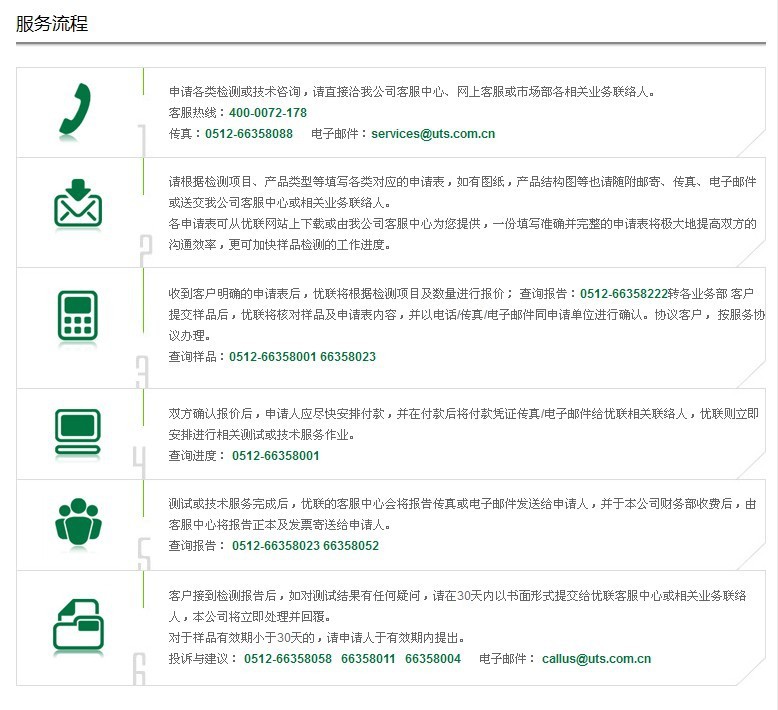Screen dimensions: 778x710
Task: Open the services@uts.com.cn email link
Action: point(433,134)
